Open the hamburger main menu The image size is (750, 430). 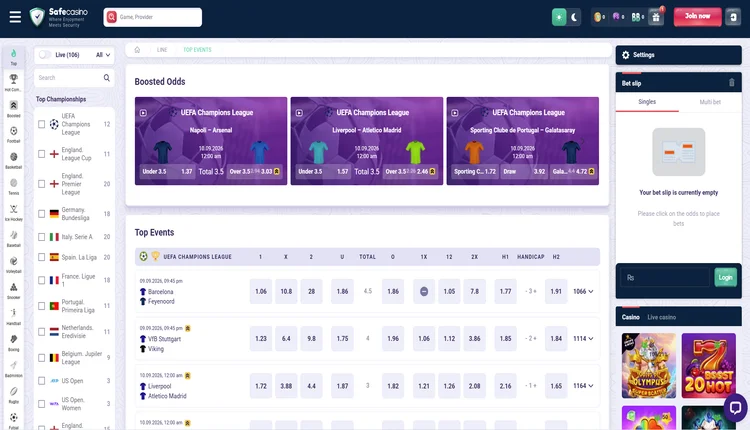coord(15,17)
